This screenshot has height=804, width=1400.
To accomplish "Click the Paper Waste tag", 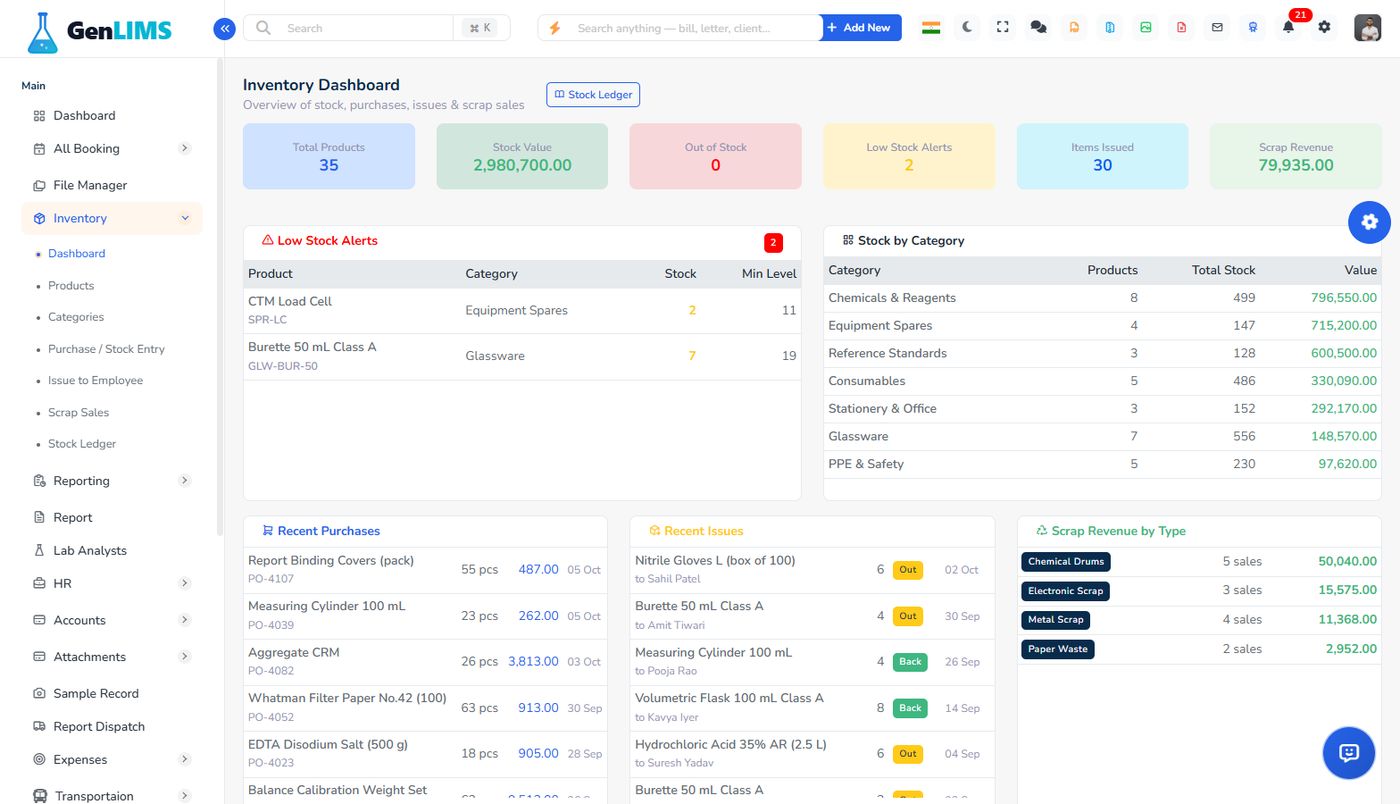I will coord(1058,649).
